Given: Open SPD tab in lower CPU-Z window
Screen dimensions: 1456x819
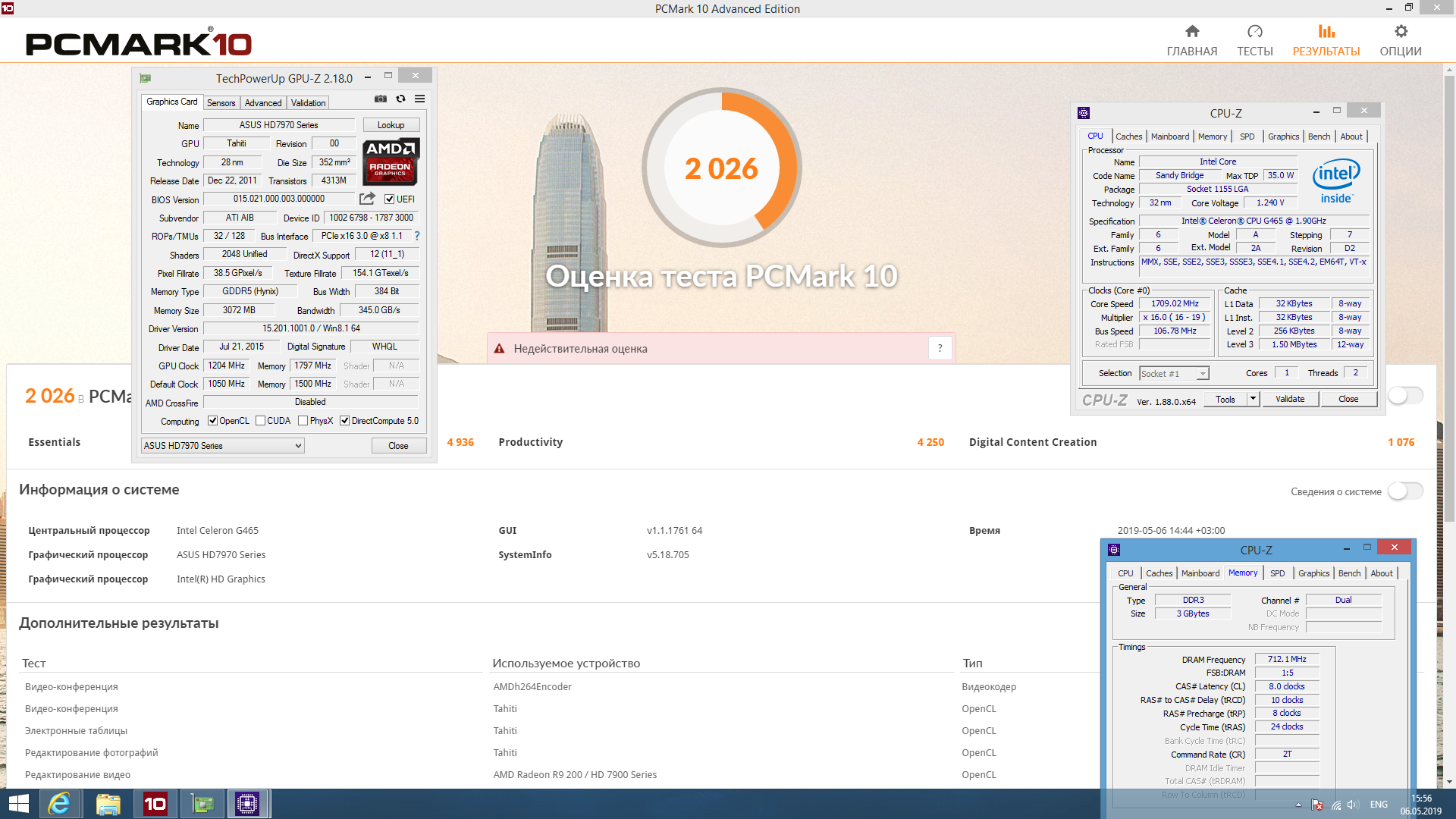Looking at the screenshot, I should tap(1278, 573).
